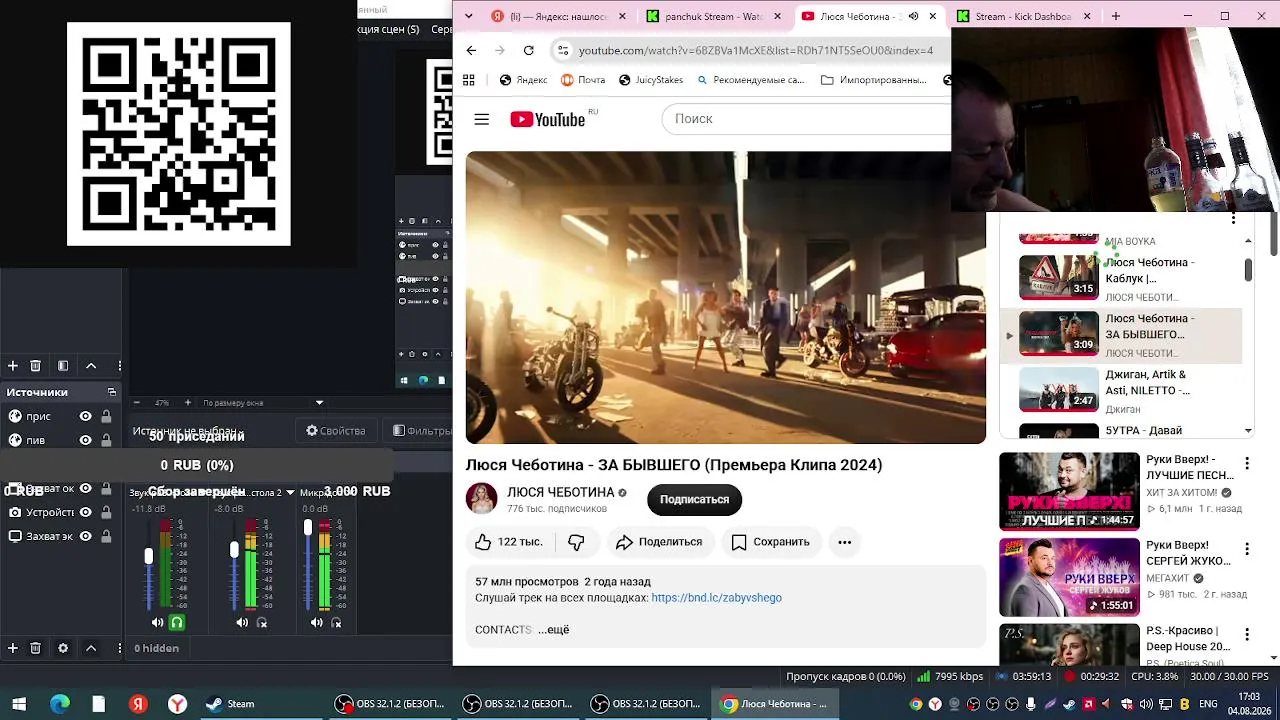Focus the YouTube Поиск search box
This screenshot has width=1280, height=720.
806,119
